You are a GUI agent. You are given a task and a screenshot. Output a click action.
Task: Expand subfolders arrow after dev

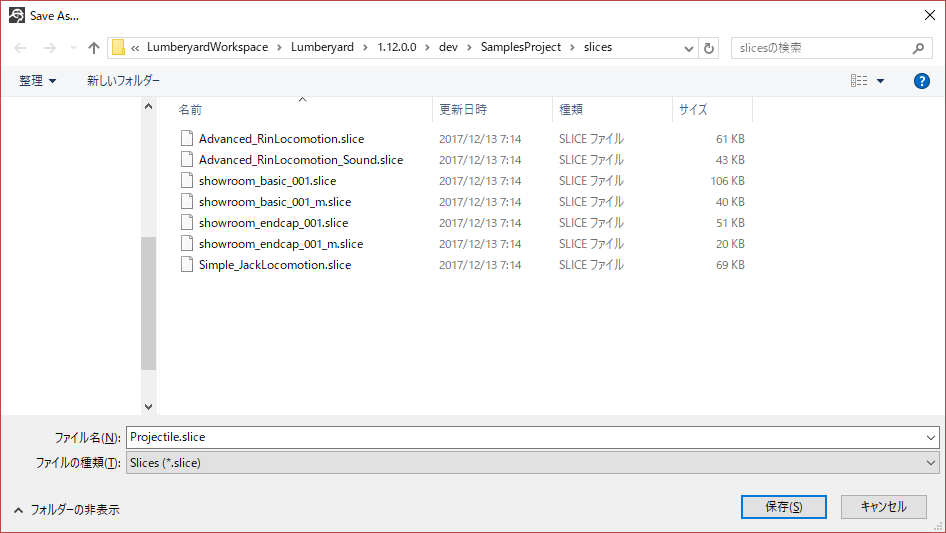469,47
